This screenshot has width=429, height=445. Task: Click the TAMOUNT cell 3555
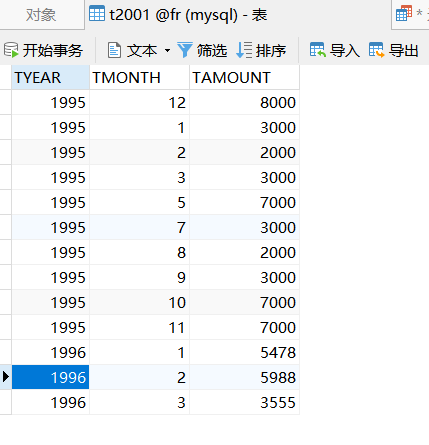(244, 402)
